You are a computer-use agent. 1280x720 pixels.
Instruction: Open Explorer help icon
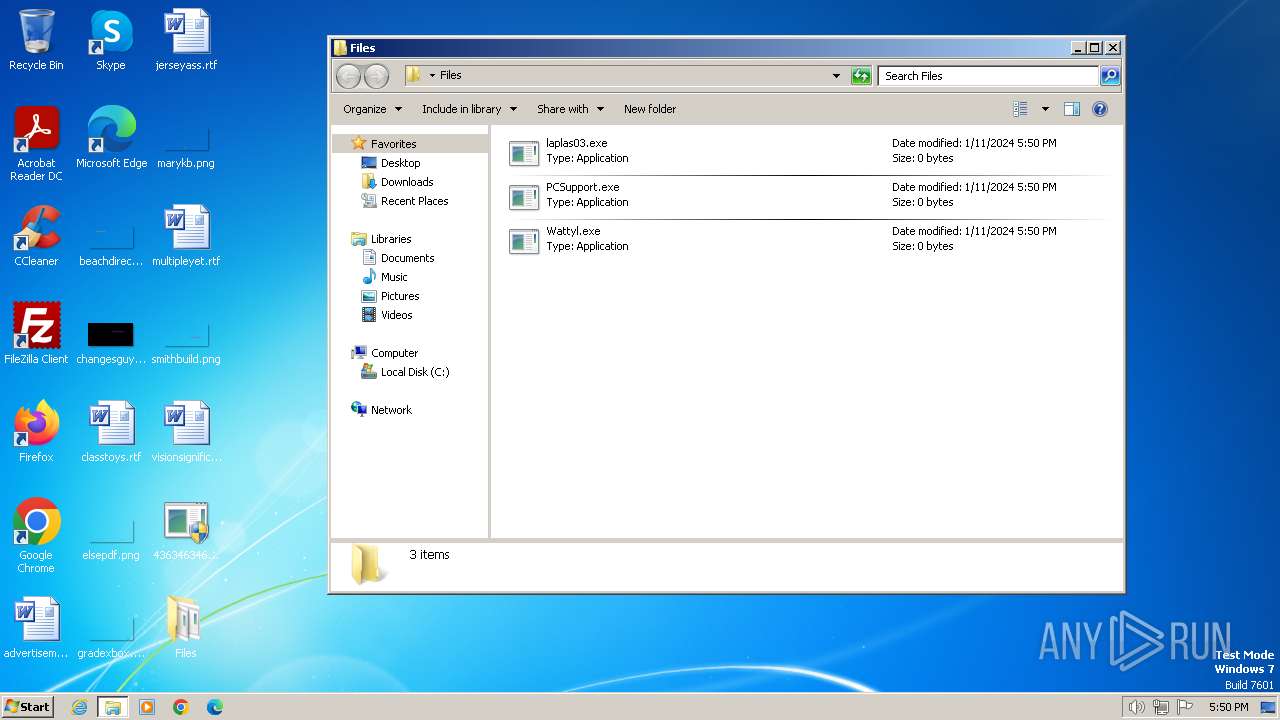(1100, 109)
